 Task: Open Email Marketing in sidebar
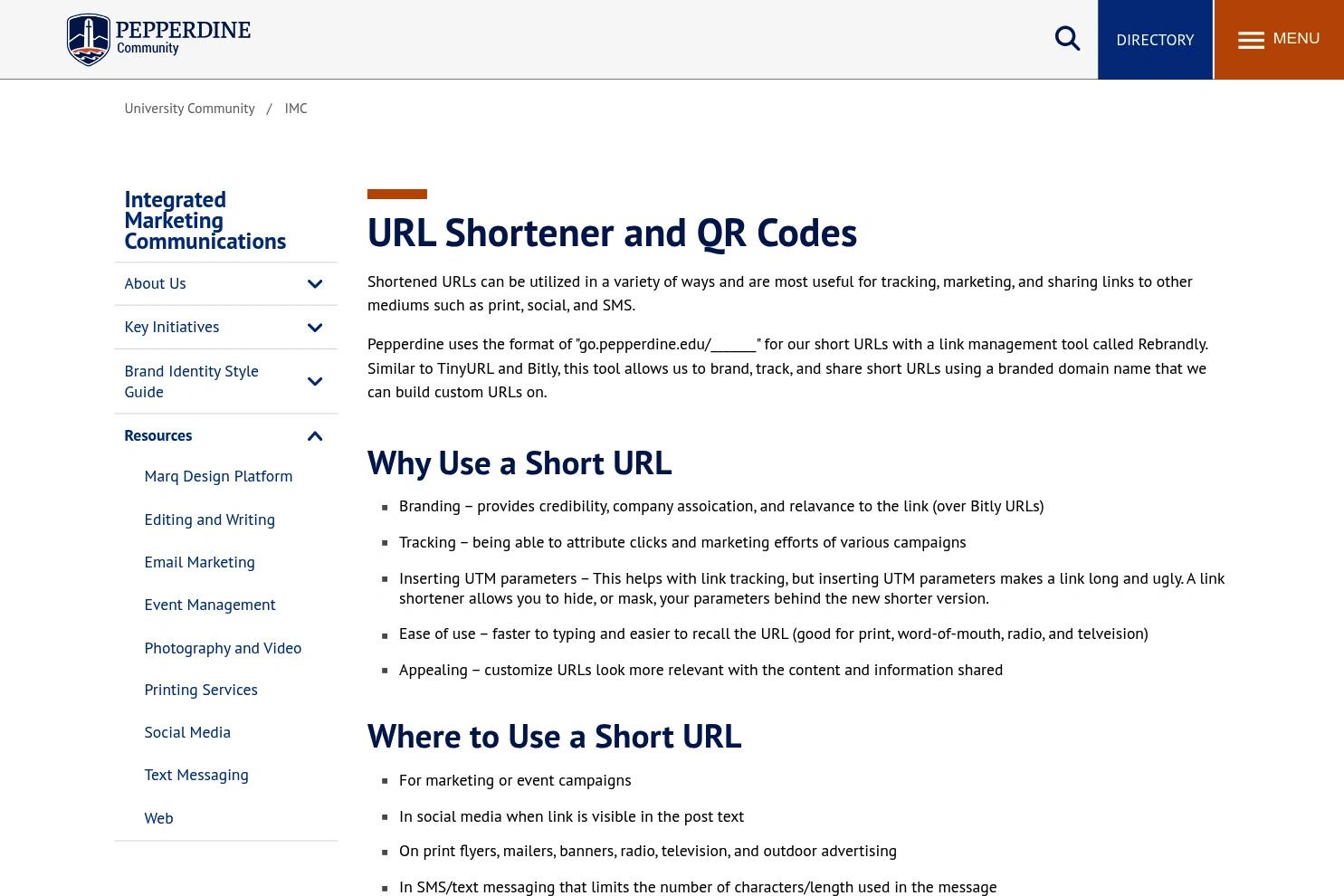[x=199, y=562]
